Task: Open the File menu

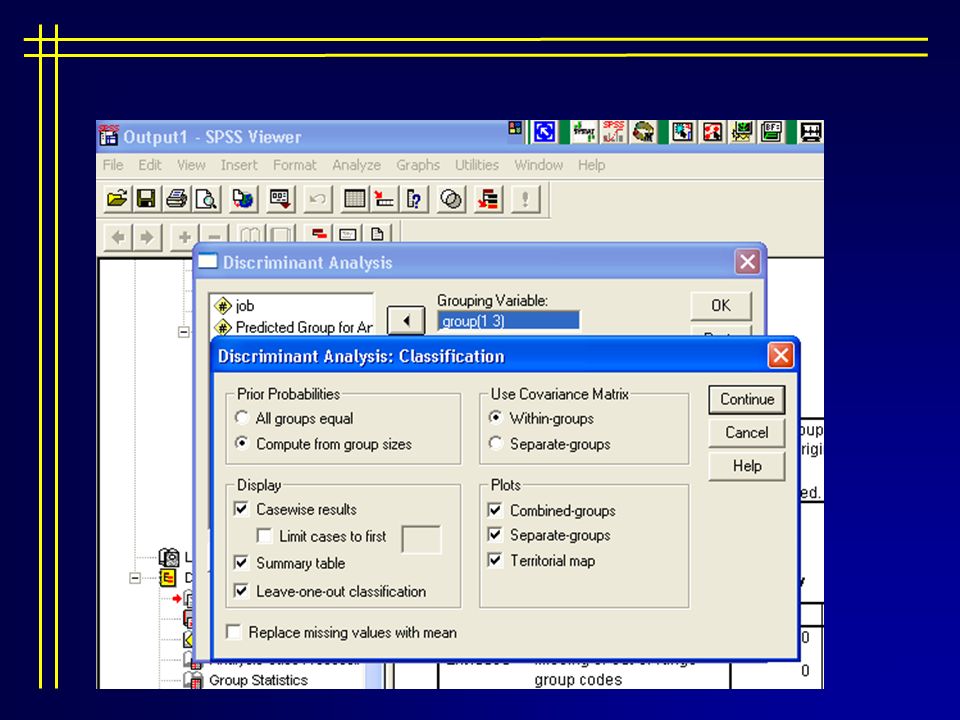Action: point(113,165)
